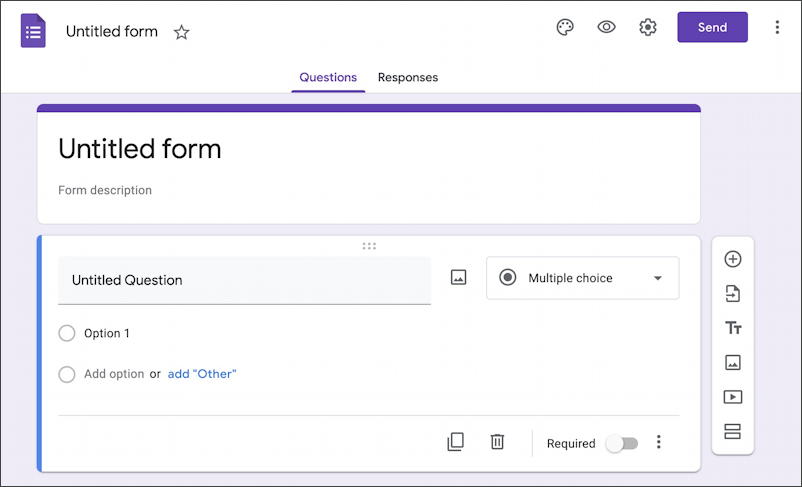The image size is (802, 487).
Task: Preview the form with eye icon
Action: coord(606,27)
